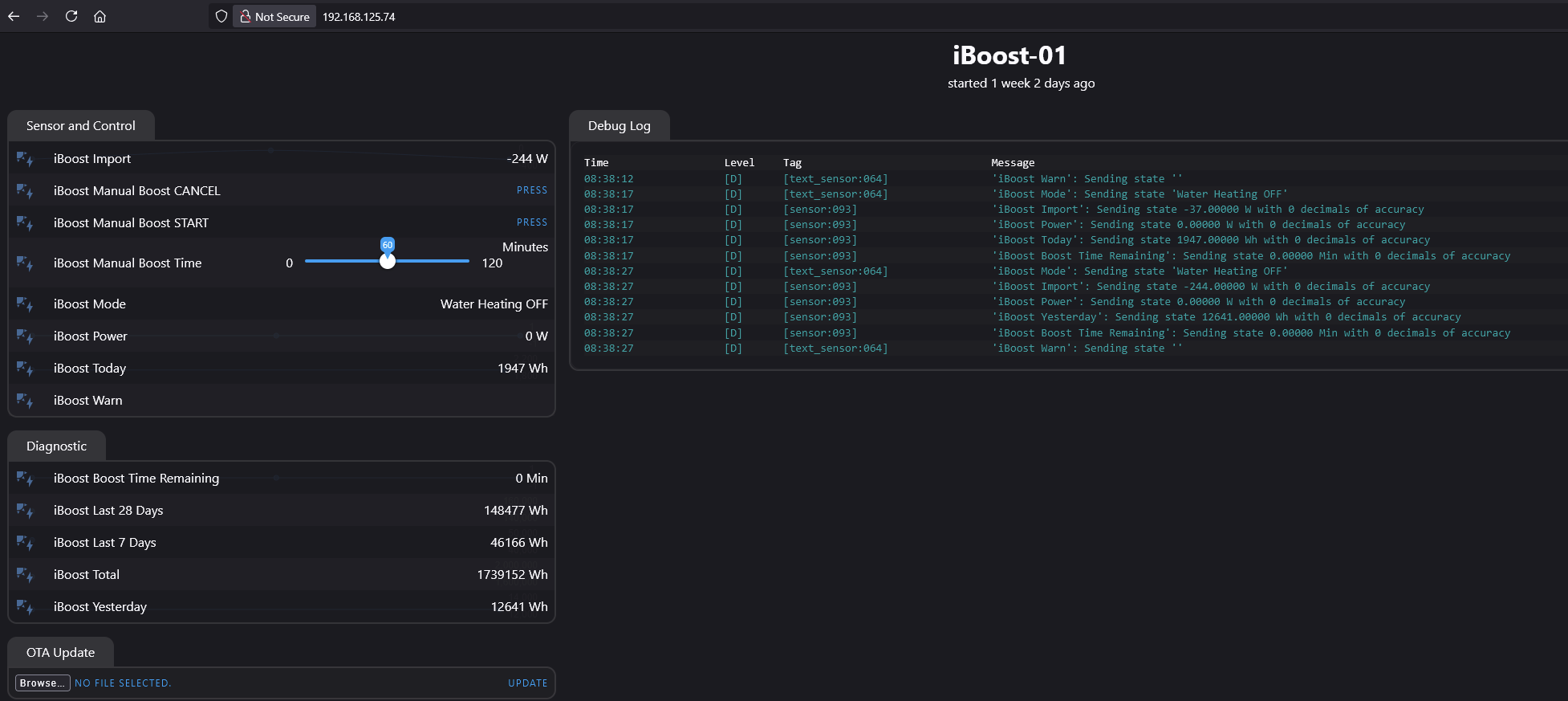Open the OTA Update tab
The width and height of the screenshot is (1568, 701).
point(60,652)
